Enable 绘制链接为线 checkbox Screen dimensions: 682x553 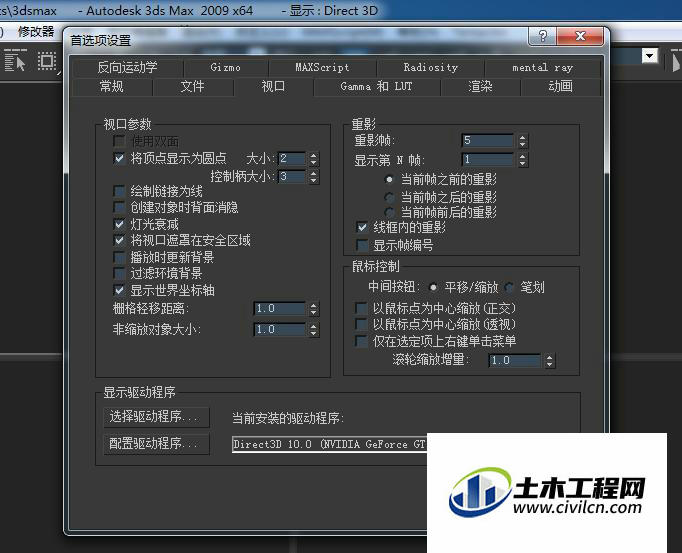(119, 191)
